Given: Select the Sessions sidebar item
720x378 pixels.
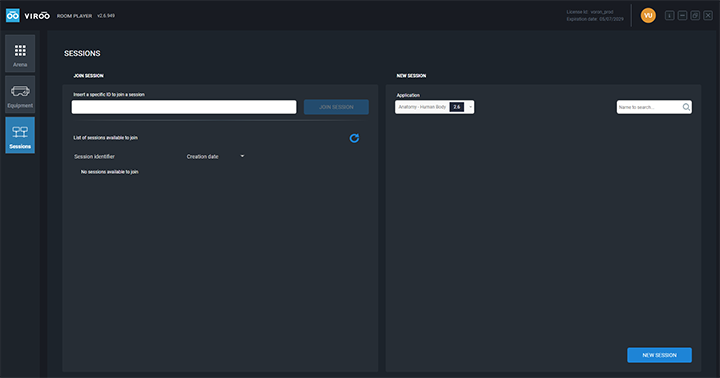Looking at the screenshot, I should point(20,135).
